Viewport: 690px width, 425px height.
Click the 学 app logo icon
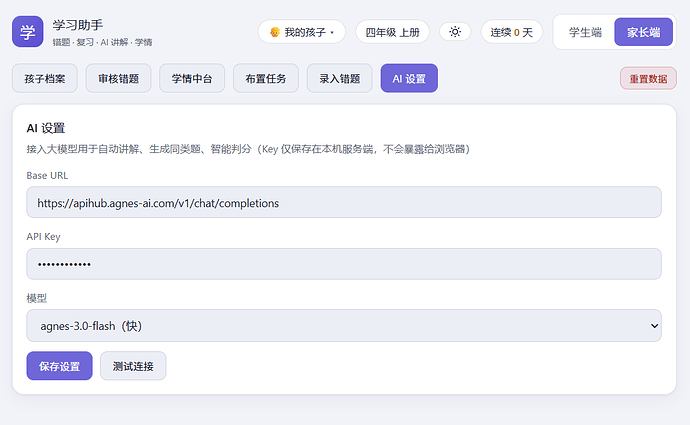(x=27, y=32)
